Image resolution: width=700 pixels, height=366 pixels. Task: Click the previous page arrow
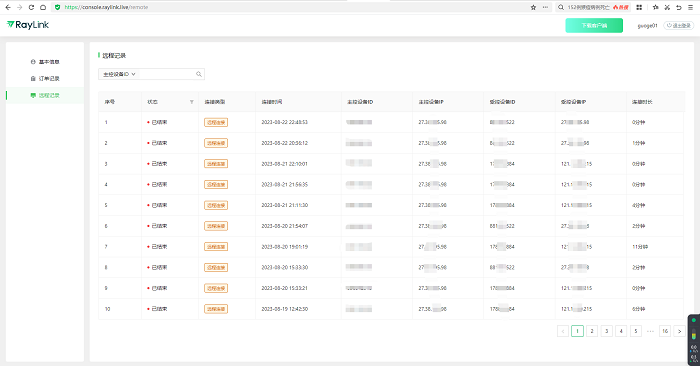tap(562, 331)
